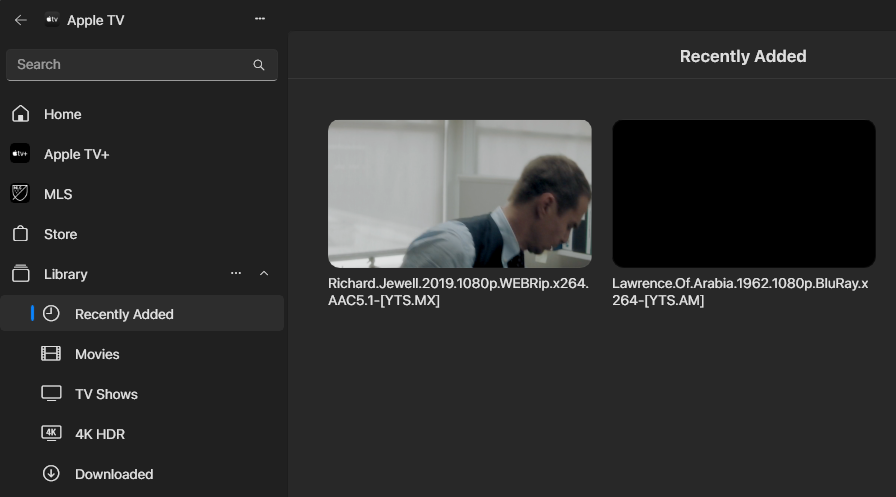This screenshot has width=896, height=497.
Task: Collapse the Library section chevron
Action: pos(264,274)
